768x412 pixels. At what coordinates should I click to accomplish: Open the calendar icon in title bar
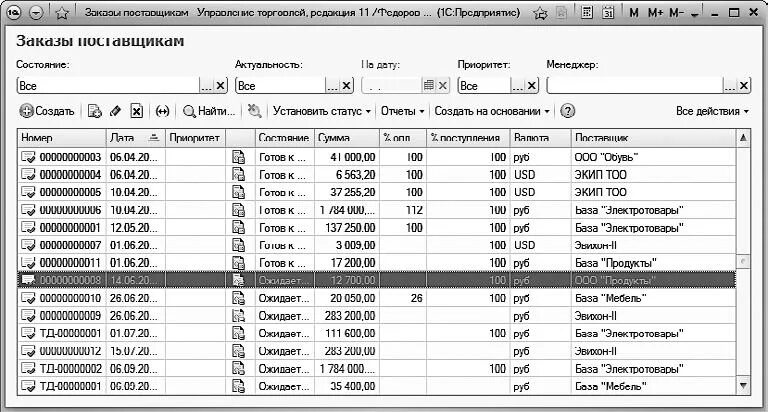(608, 12)
